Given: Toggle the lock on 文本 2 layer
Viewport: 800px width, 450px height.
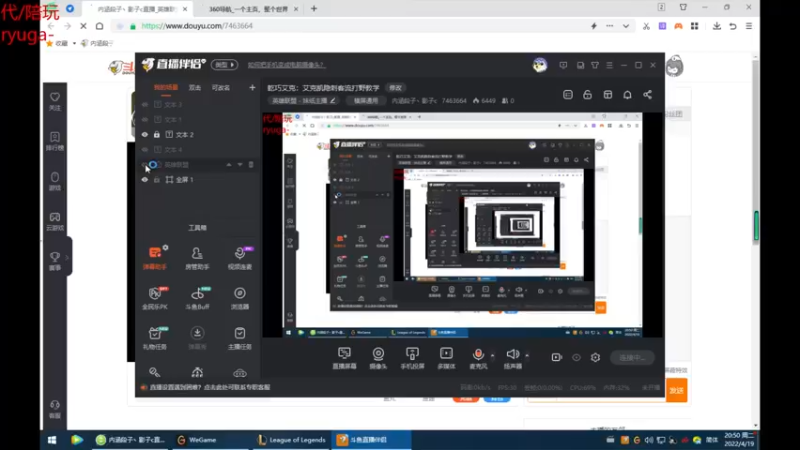Looking at the screenshot, I should (x=157, y=135).
